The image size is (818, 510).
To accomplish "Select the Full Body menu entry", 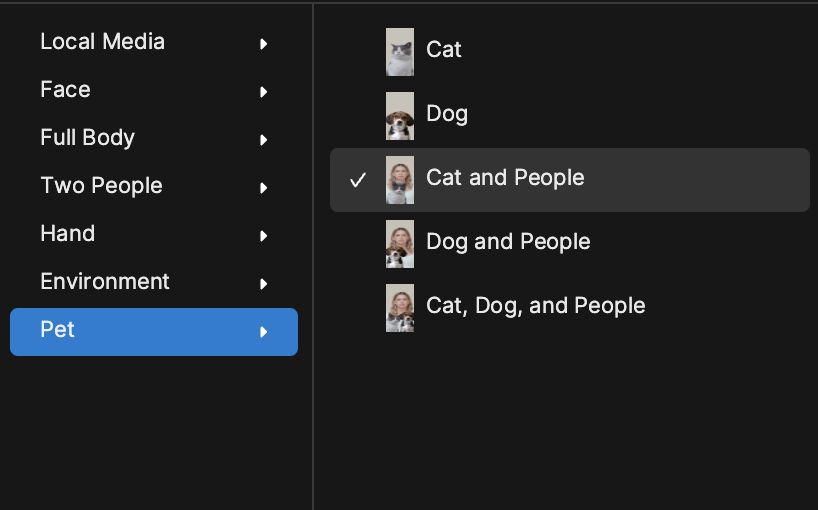I will [87, 138].
